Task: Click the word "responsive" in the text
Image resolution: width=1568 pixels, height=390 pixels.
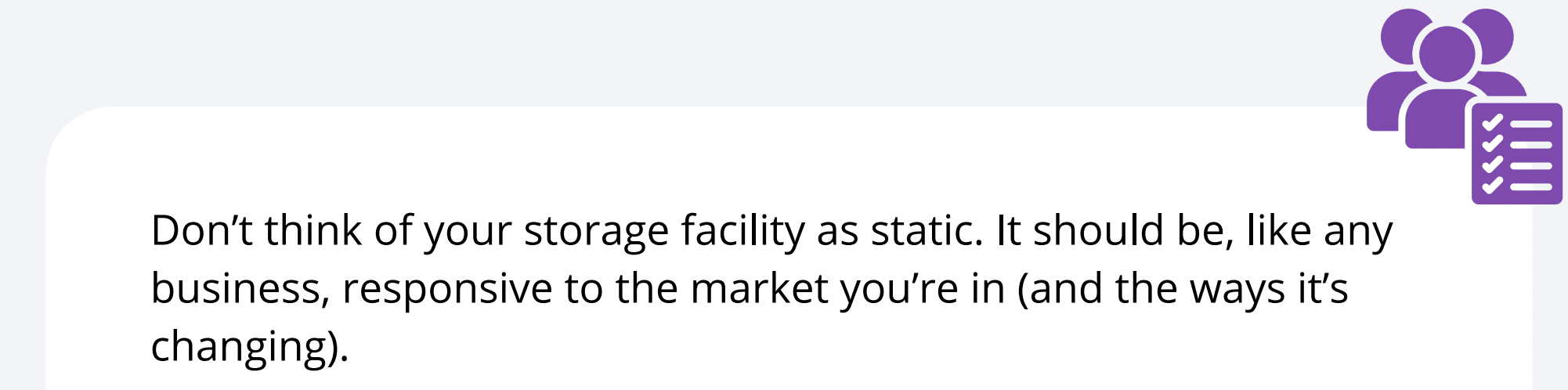Action: click(x=447, y=291)
